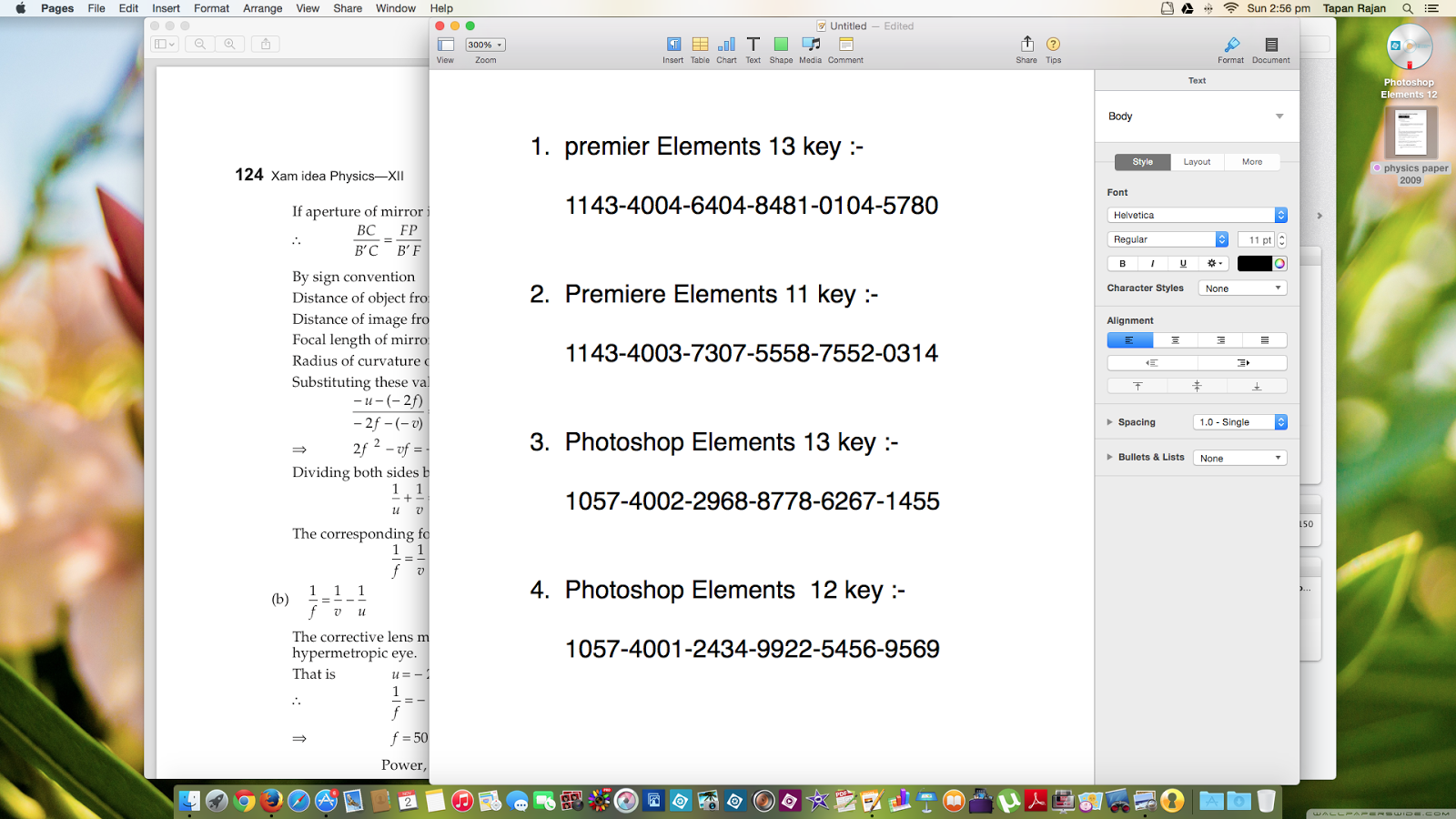Align text to the left

(1130, 340)
